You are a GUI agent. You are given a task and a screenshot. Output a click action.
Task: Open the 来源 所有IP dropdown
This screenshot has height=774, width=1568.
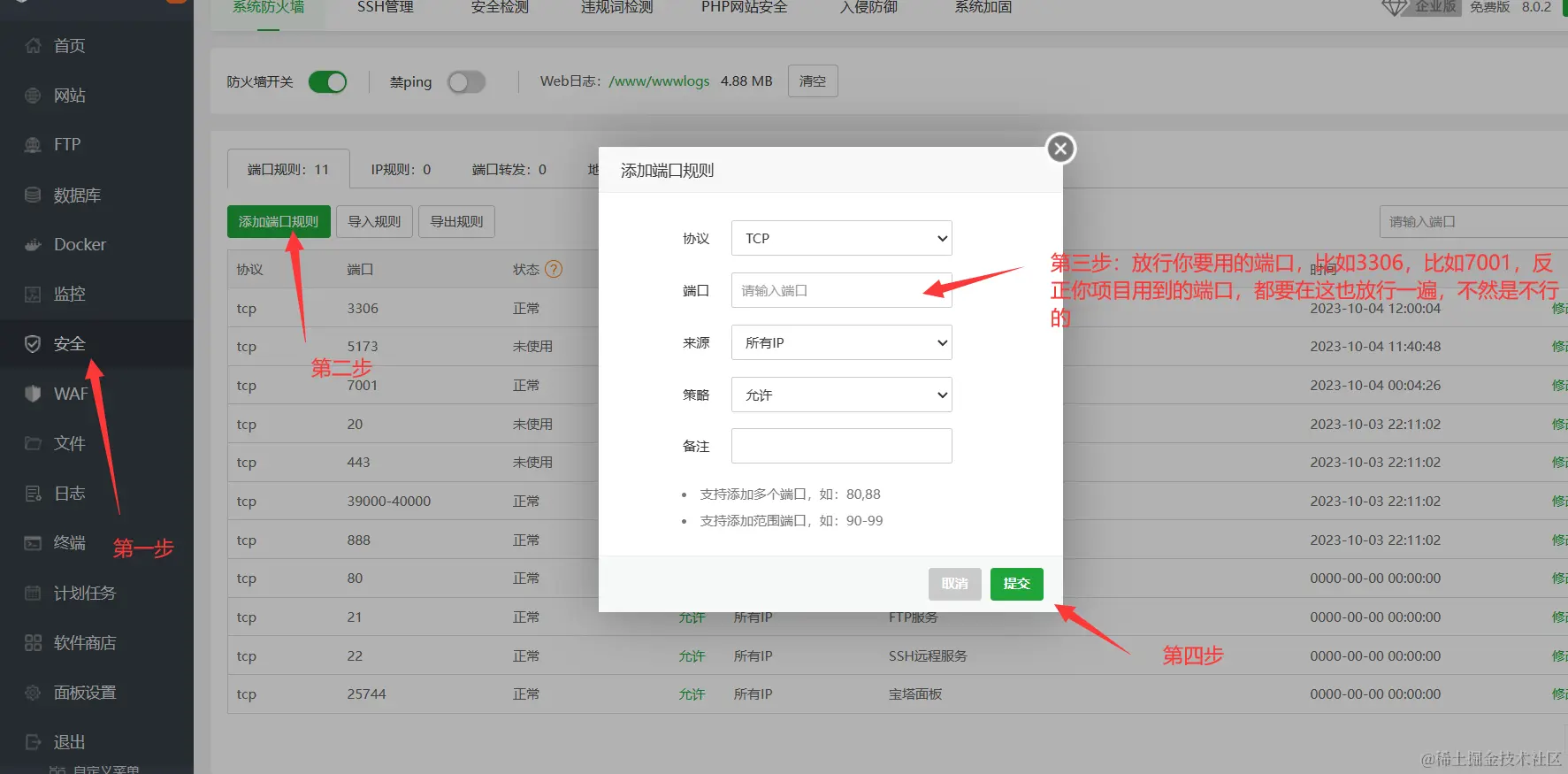coord(841,342)
